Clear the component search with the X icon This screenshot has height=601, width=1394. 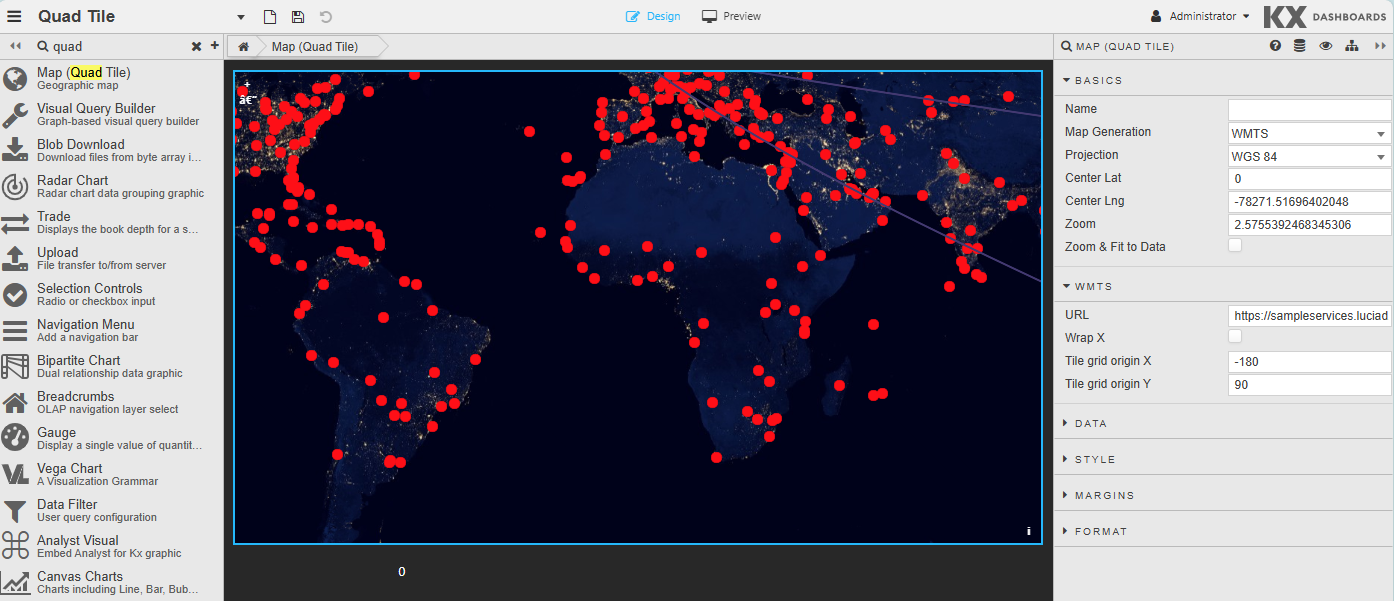pos(196,46)
